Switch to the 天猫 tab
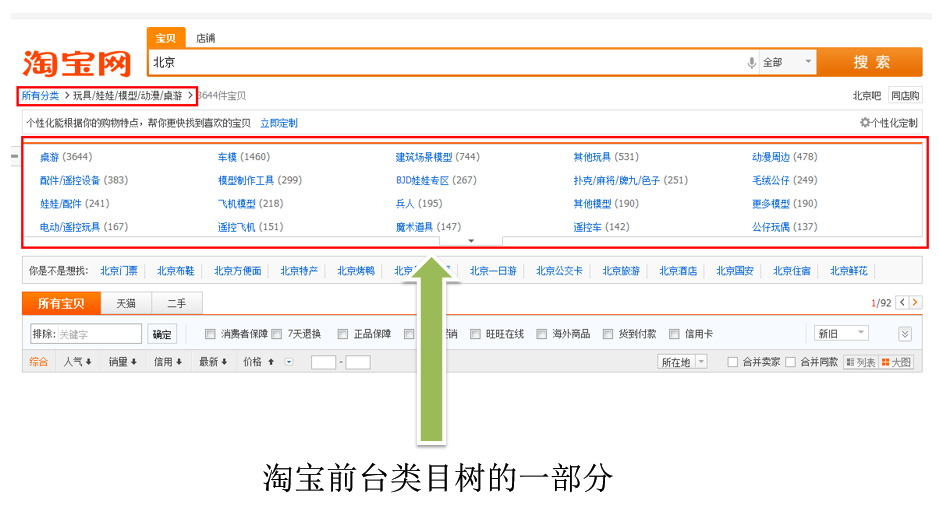 (x=126, y=303)
